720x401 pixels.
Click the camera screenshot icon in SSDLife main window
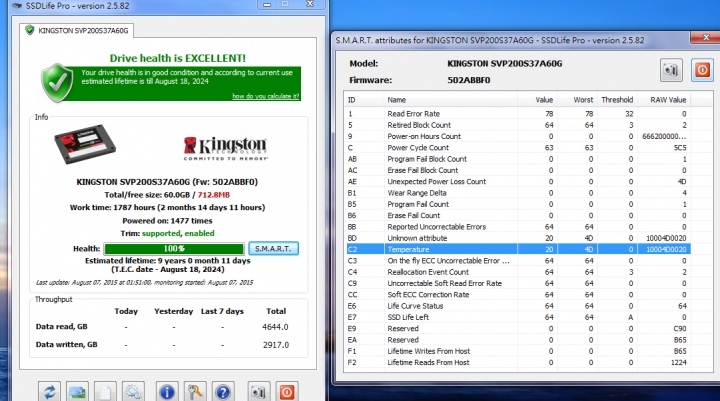pyautogui.click(x=259, y=392)
